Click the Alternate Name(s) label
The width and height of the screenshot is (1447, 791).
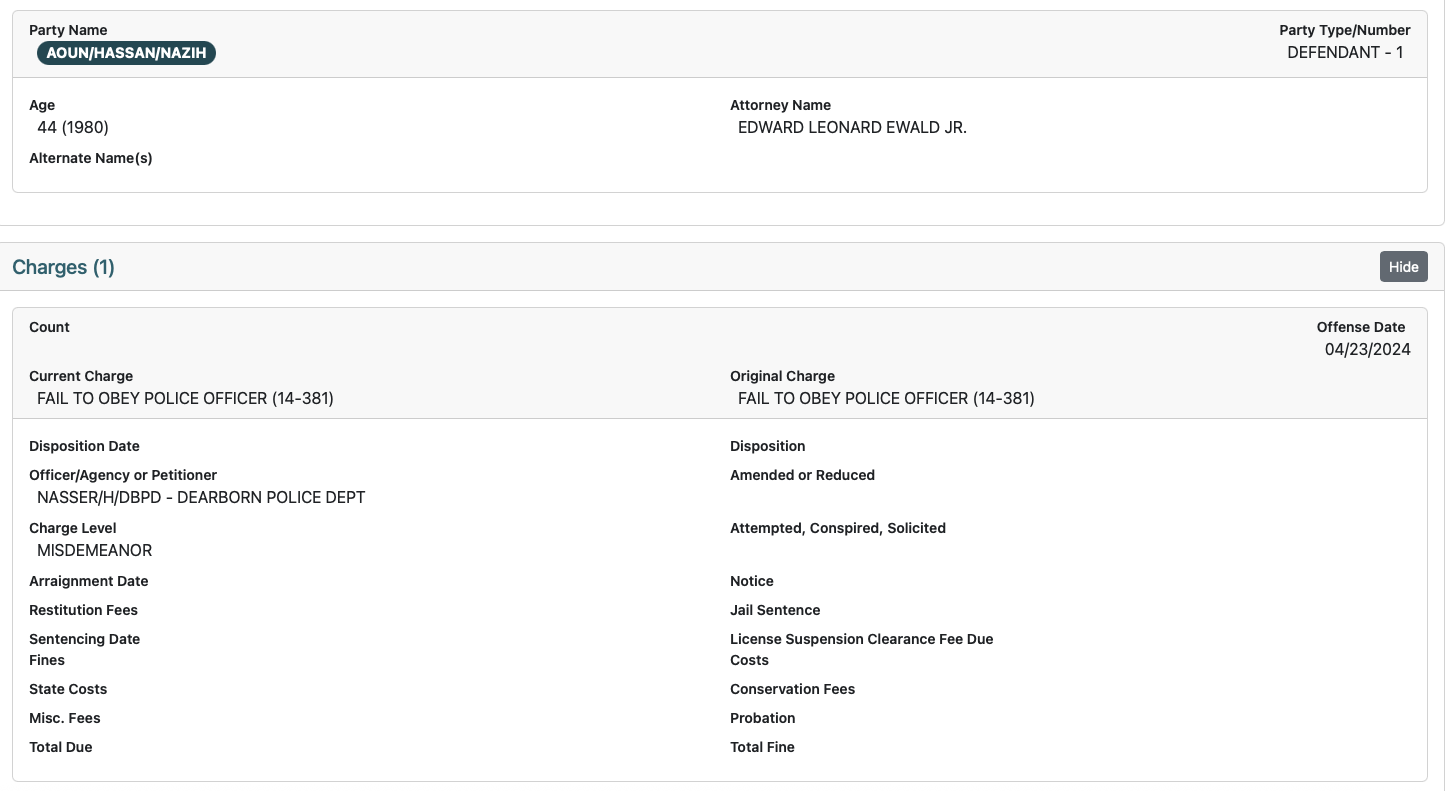[x=91, y=158]
